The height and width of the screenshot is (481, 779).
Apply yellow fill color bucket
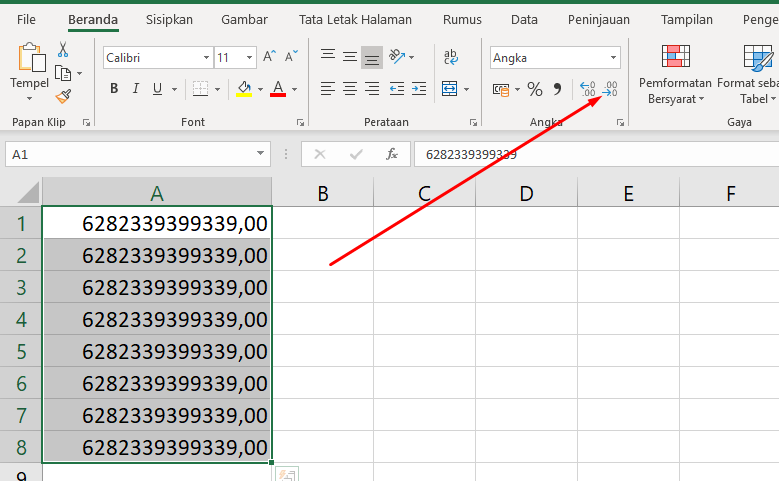244,89
